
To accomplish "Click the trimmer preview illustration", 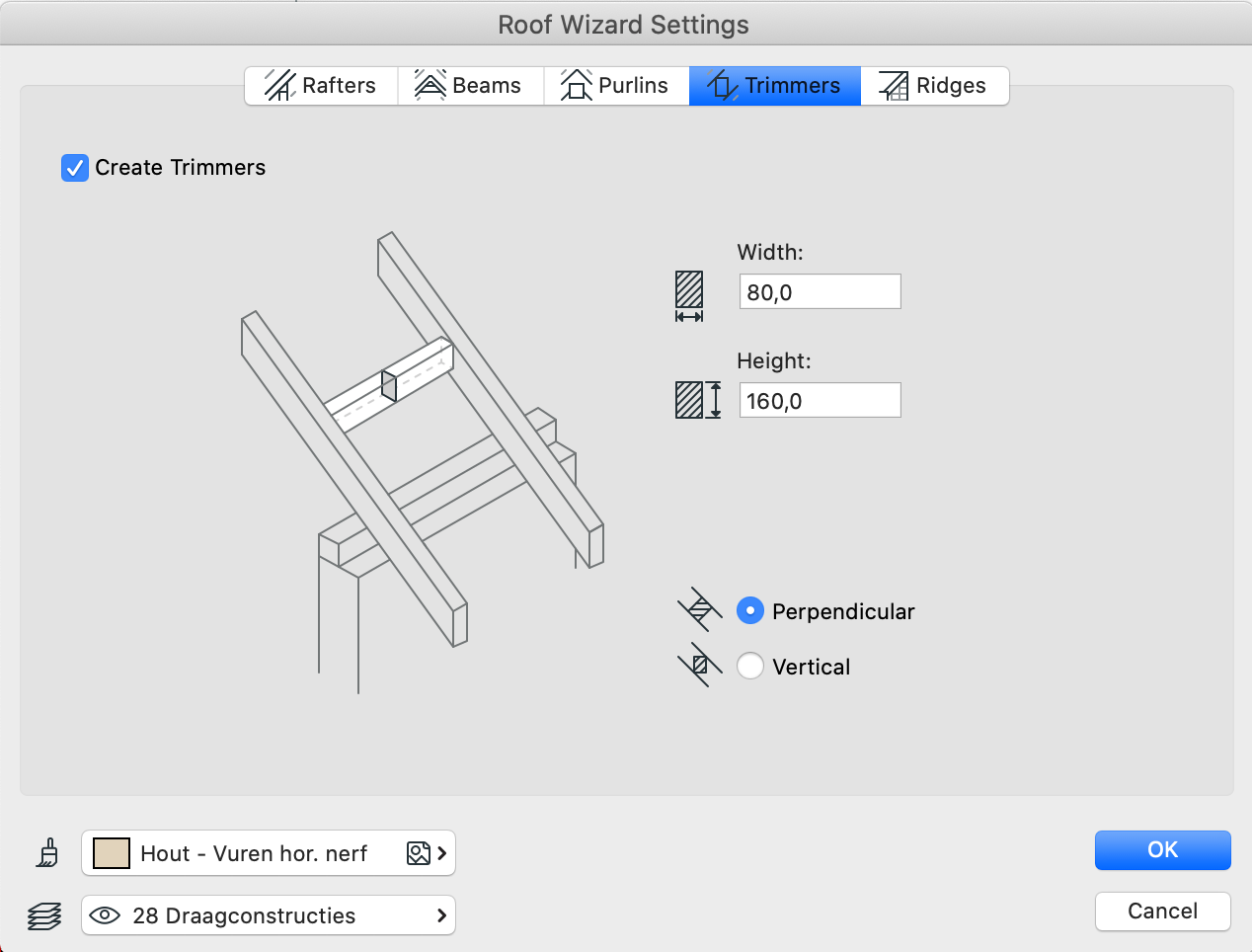I will 423,462.
